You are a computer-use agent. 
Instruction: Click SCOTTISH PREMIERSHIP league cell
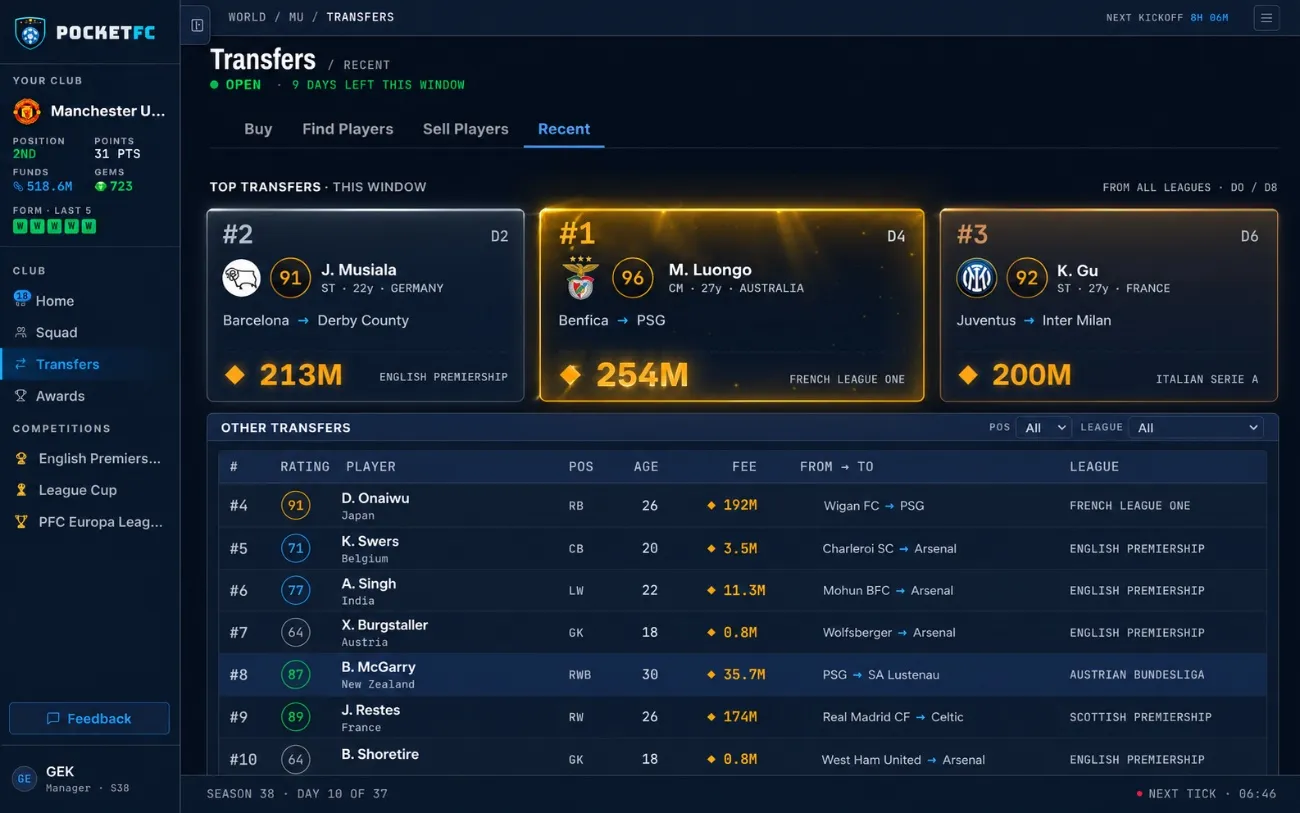(x=1140, y=717)
